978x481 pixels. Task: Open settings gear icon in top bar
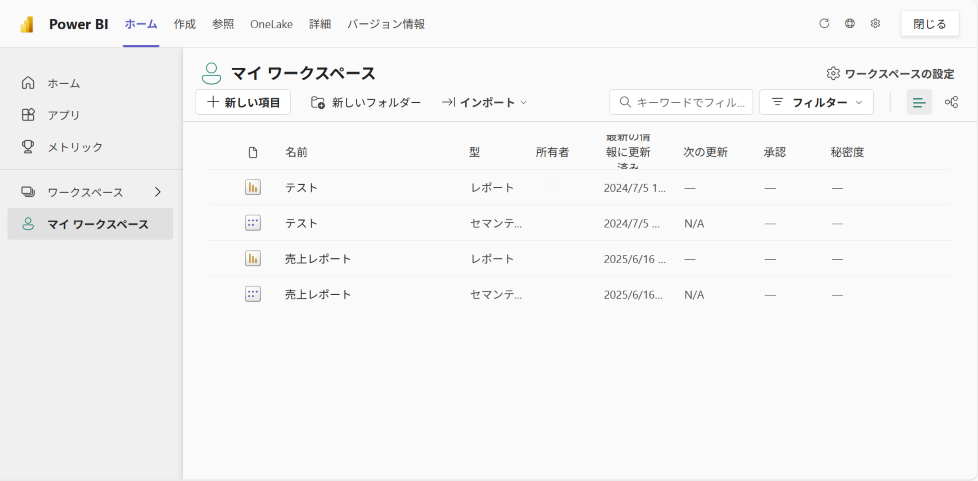point(875,24)
